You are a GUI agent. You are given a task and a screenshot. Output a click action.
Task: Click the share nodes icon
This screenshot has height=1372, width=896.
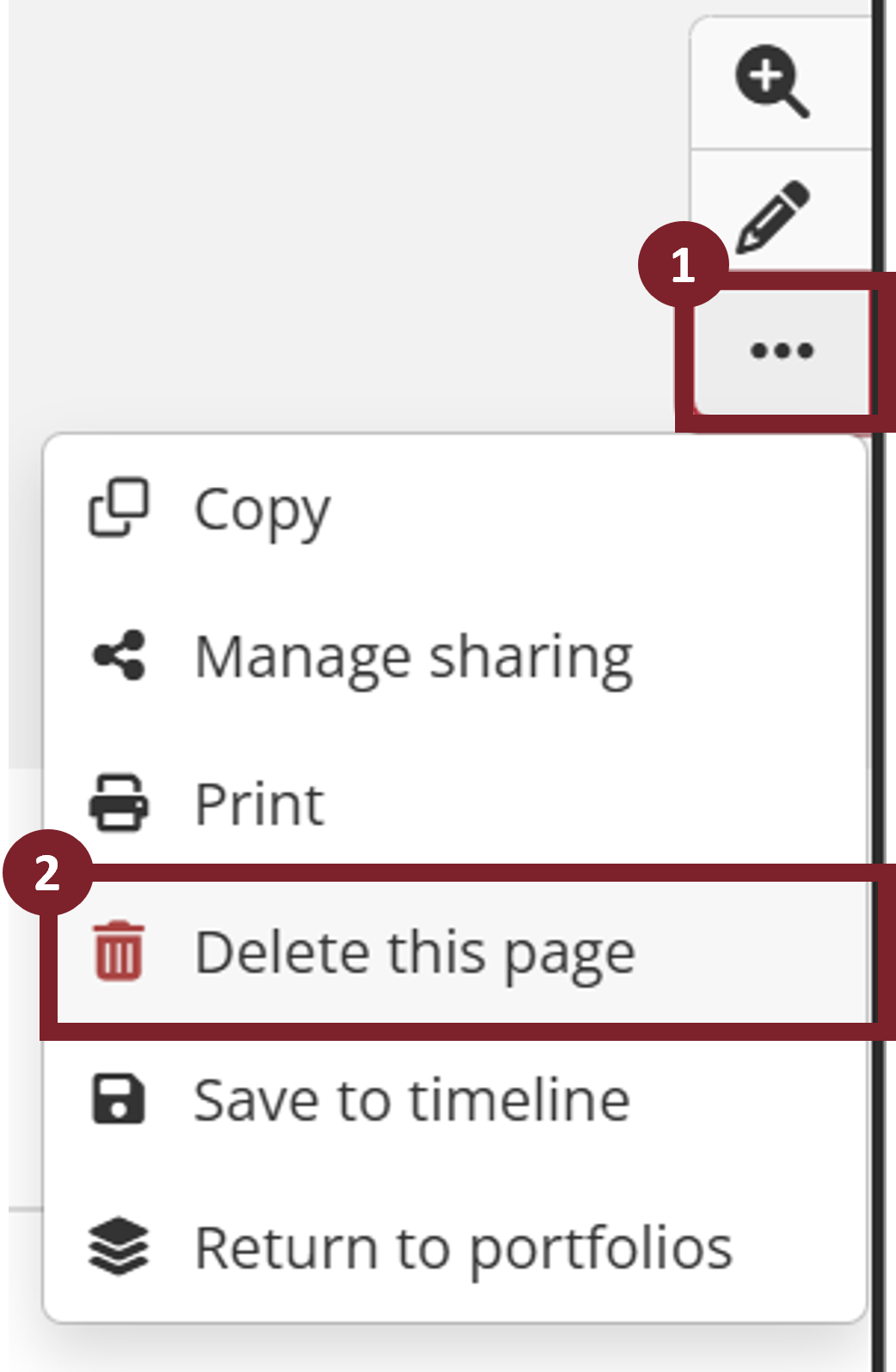[119, 655]
